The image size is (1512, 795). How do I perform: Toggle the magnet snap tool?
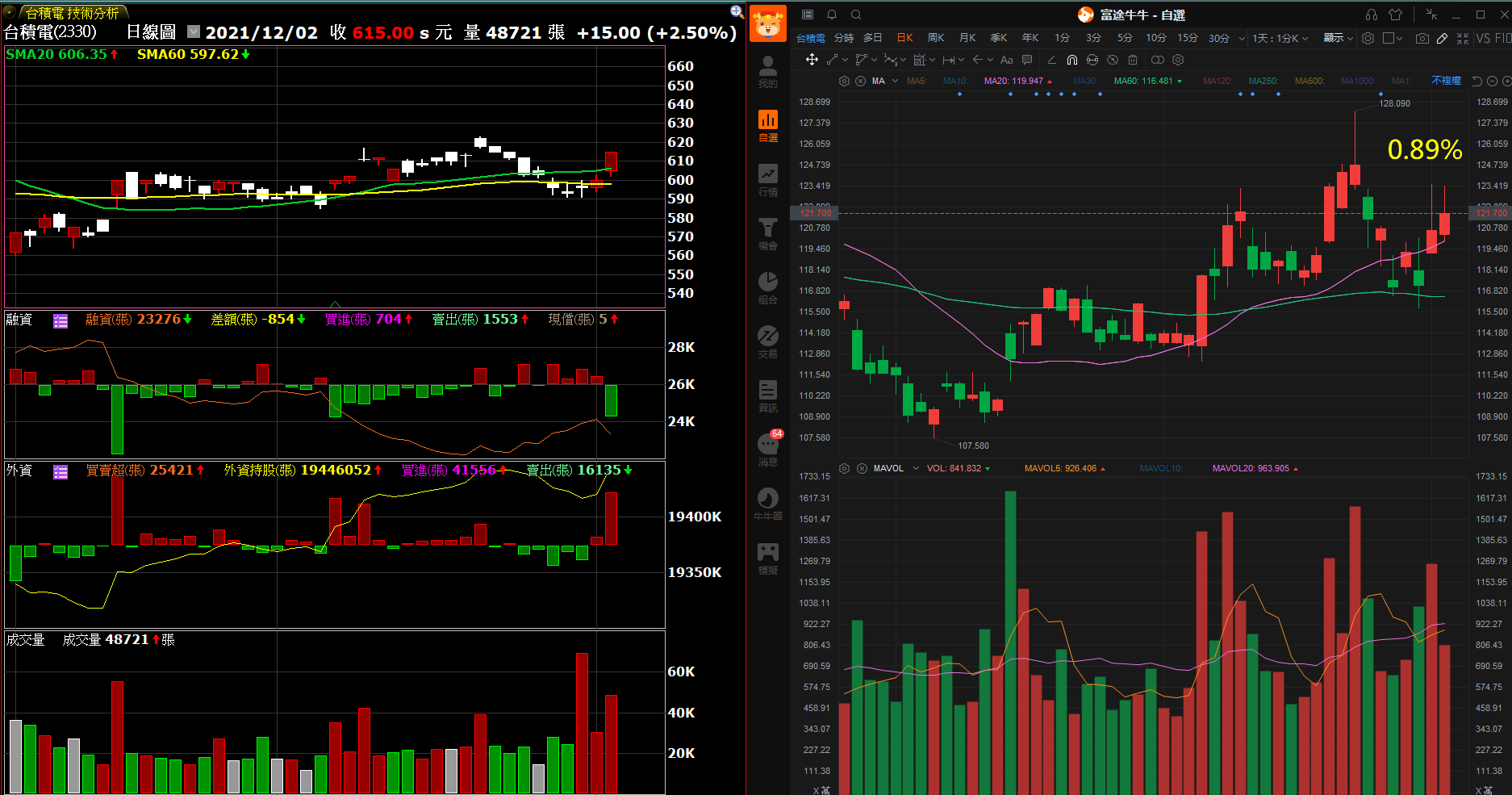[1072, 60]
